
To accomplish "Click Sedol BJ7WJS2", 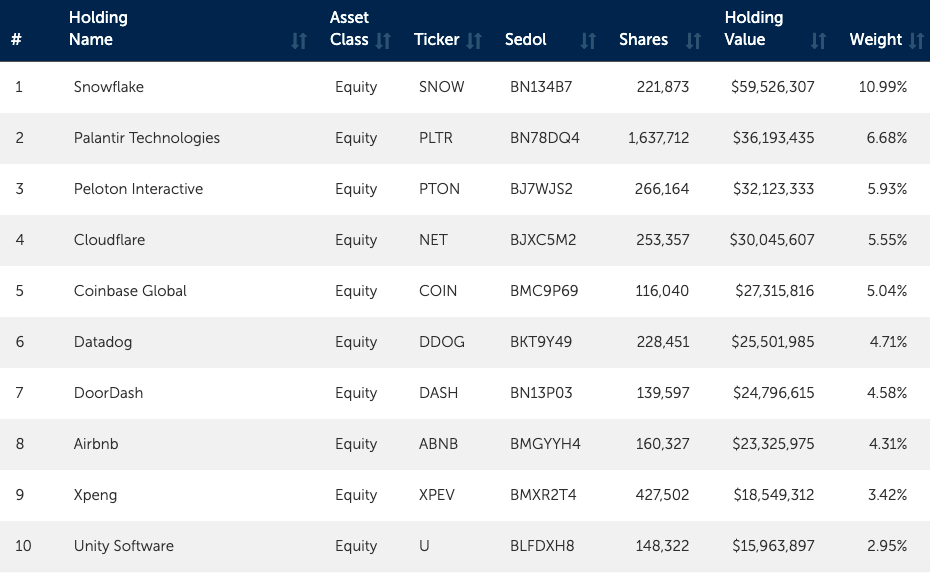I will click(541, 189).
